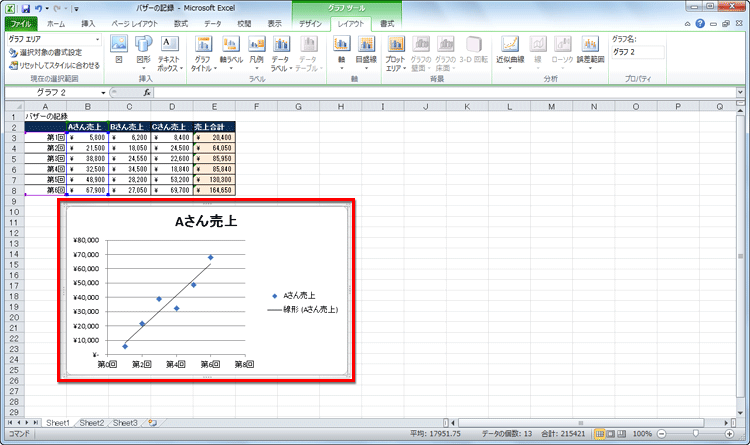Open the Undo history dropdown arrow
The height and width of the screenshot is (445, 750).
[x=47, y=8]
